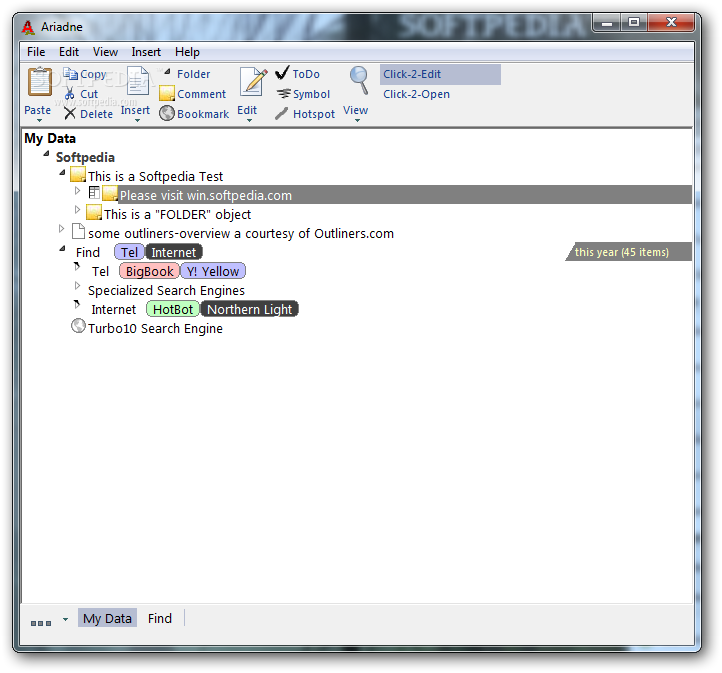Expand the Internet hotspot row
Viewport: 722px width, 673px height.
click(x=77, y=304)
